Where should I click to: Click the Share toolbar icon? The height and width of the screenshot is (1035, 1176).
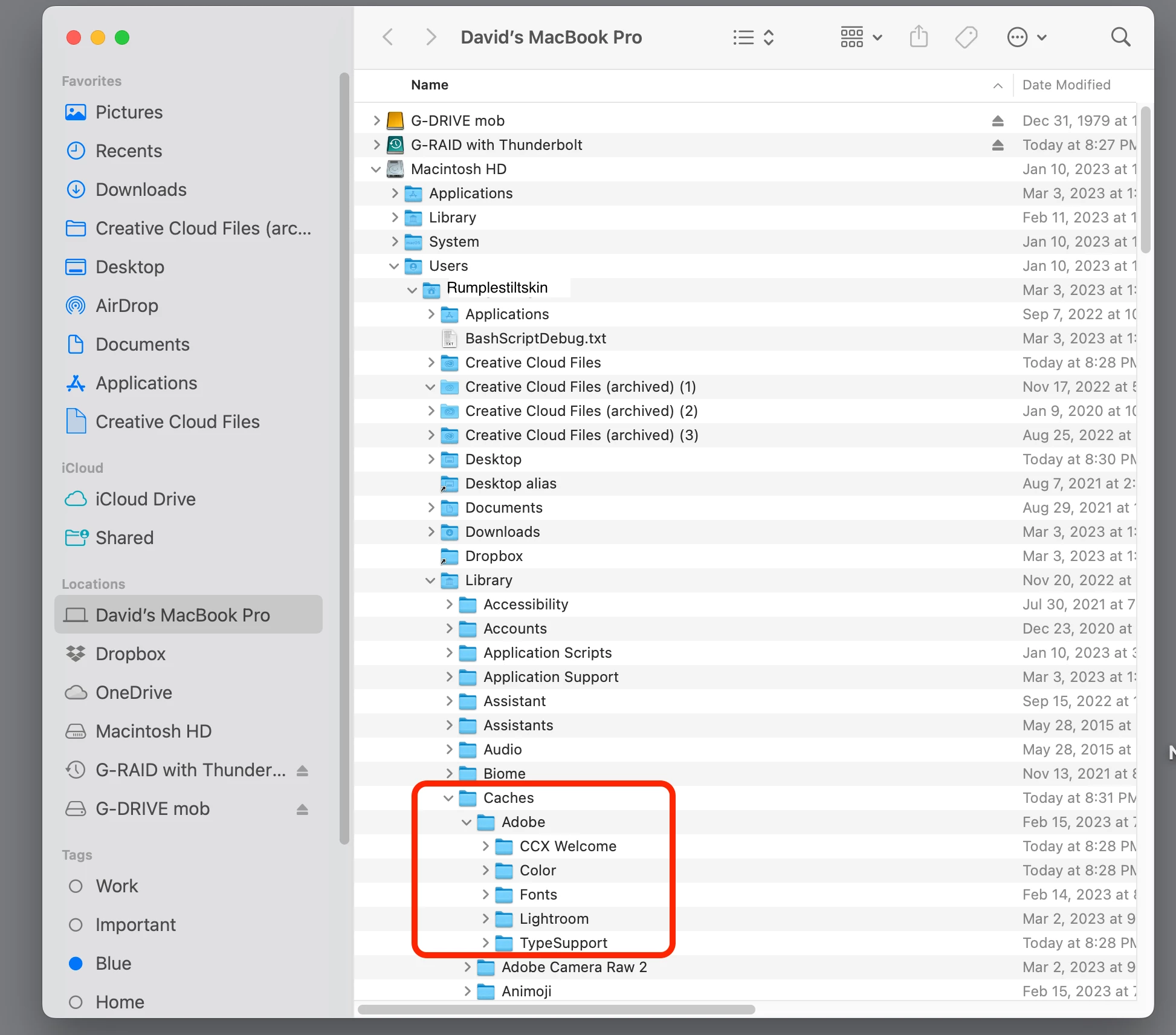click(x=919, y=37)
